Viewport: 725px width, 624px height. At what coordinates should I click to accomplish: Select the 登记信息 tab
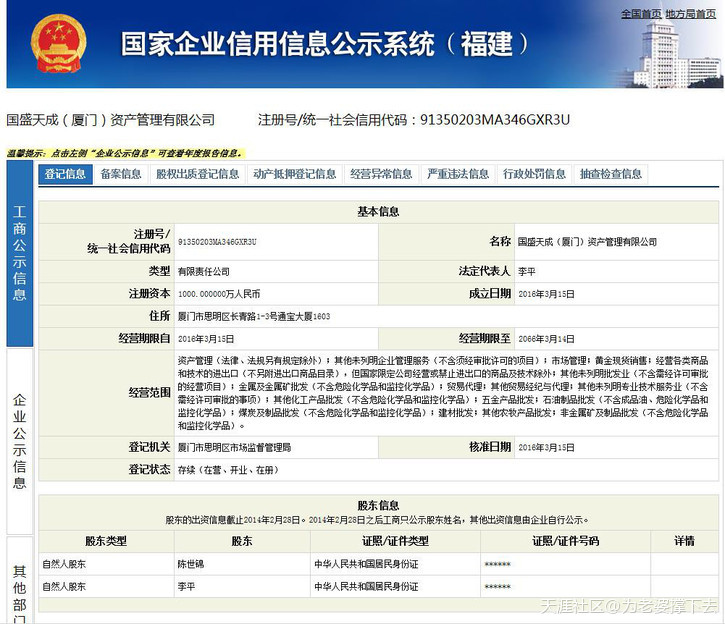65,174
